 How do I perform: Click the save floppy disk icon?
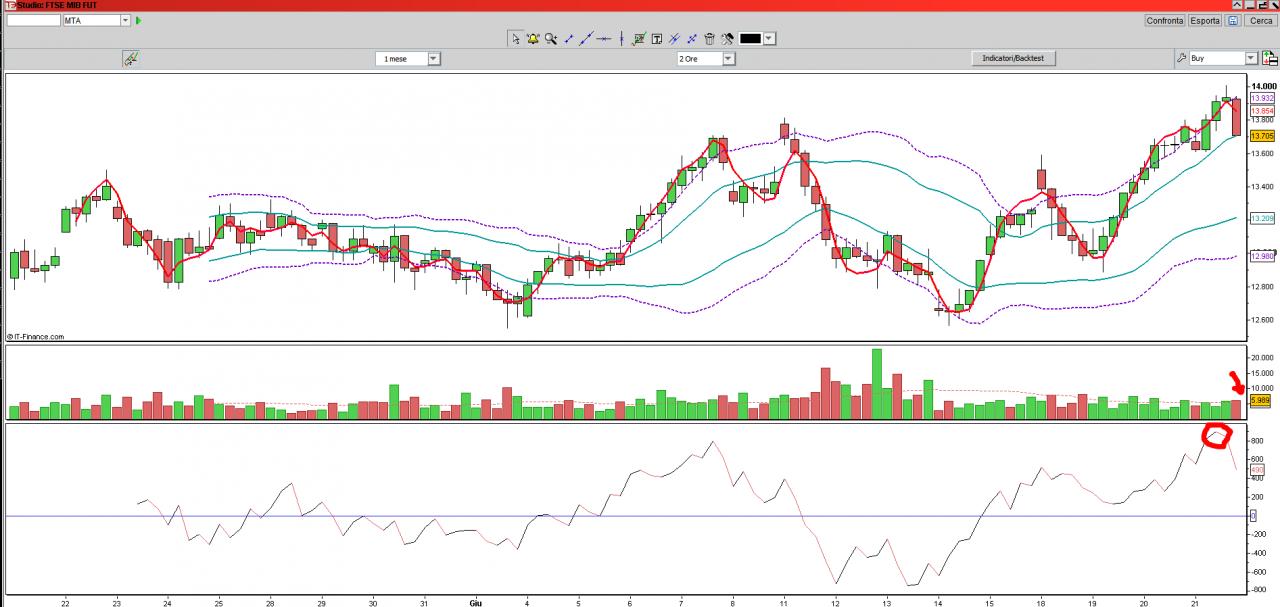point(1233,20)
